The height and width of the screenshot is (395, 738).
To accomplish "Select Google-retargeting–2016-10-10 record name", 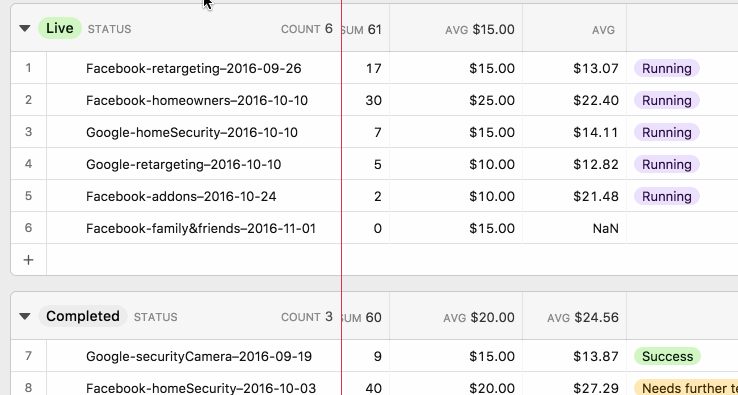I will pyautogui.click(x=184, y=164).
